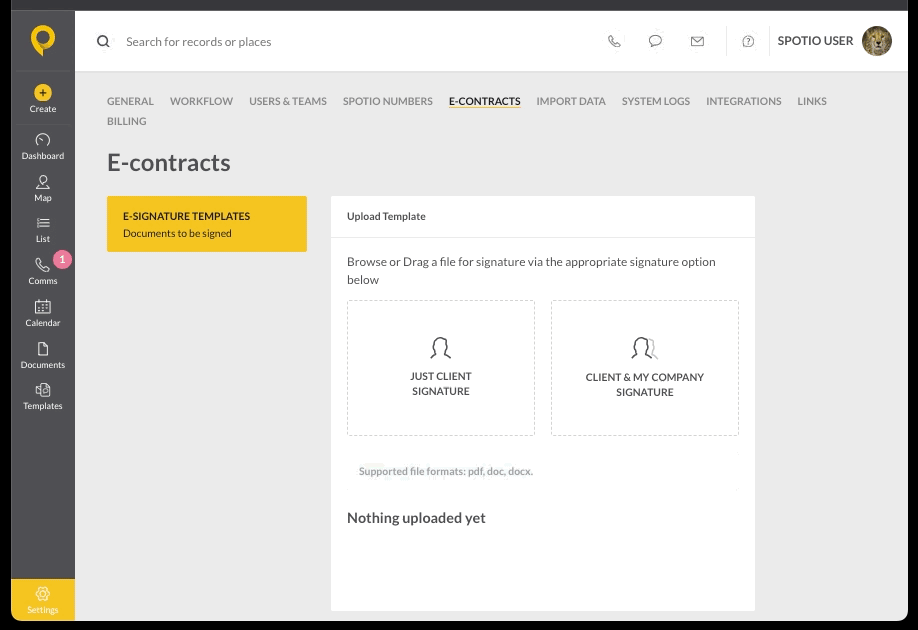The width and height of the screenshot is (918, 630).
Task: Open the chat messages icon in the top bar
Action: tap(655, 41)
